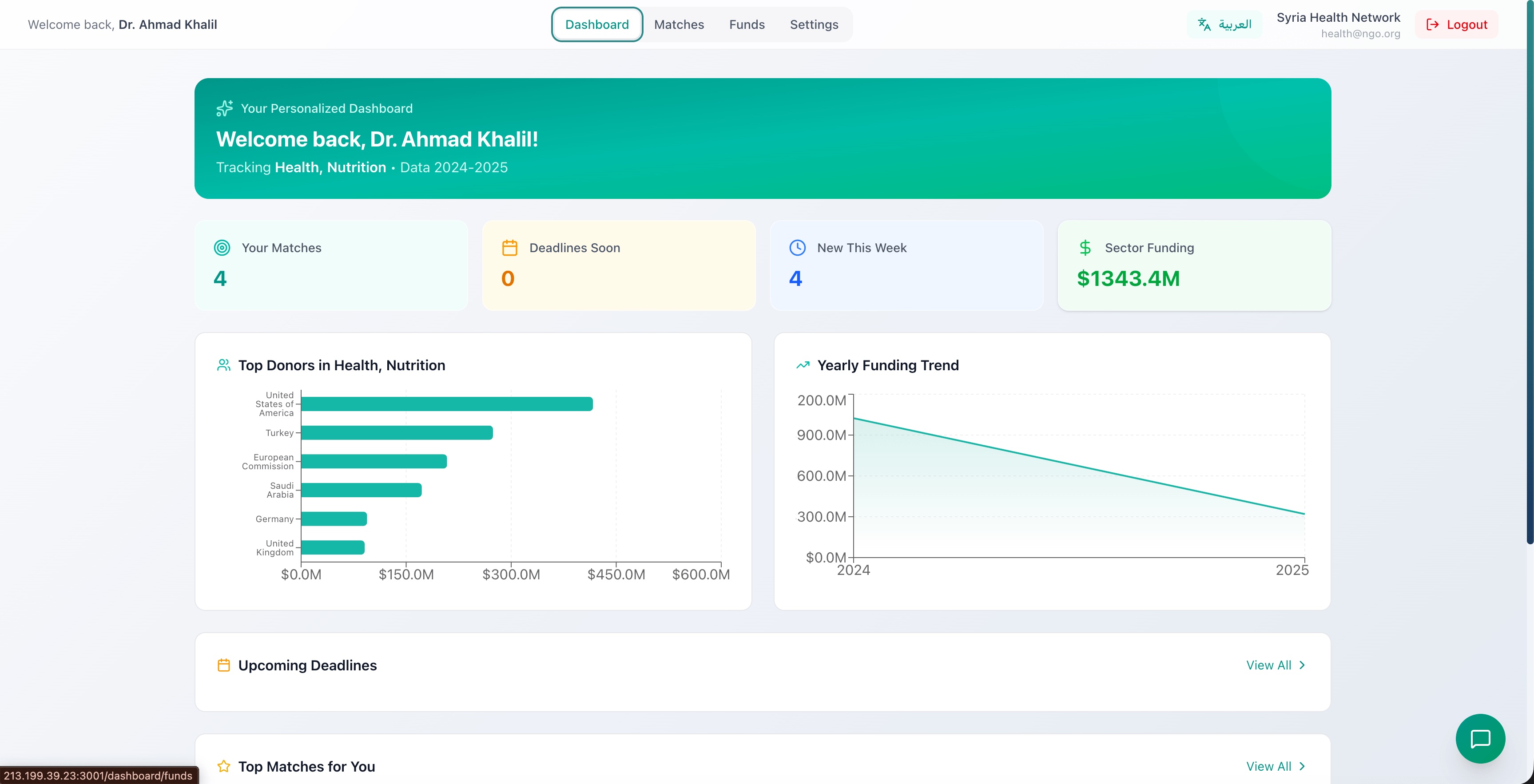Open the Matches tab
This screenshot has height=784, width=1534.
click(679, 24)
